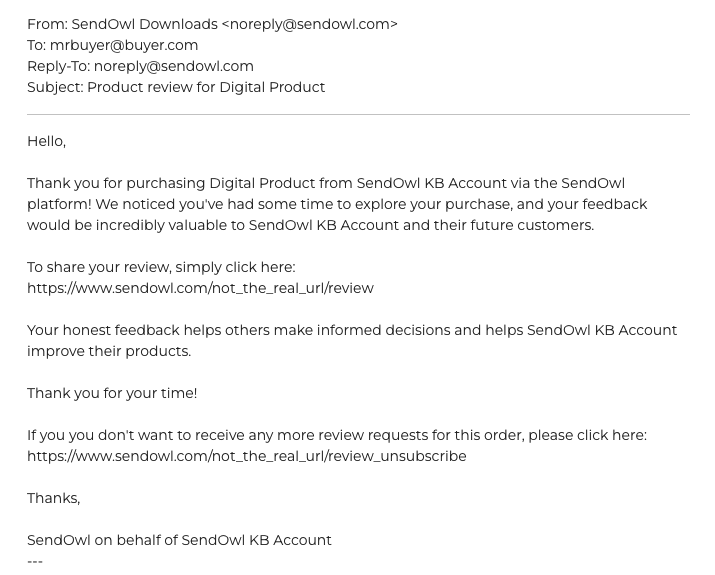Click the horizontal divider below the headers
Viewport: 715px width, 575px height.
[358, 114]
